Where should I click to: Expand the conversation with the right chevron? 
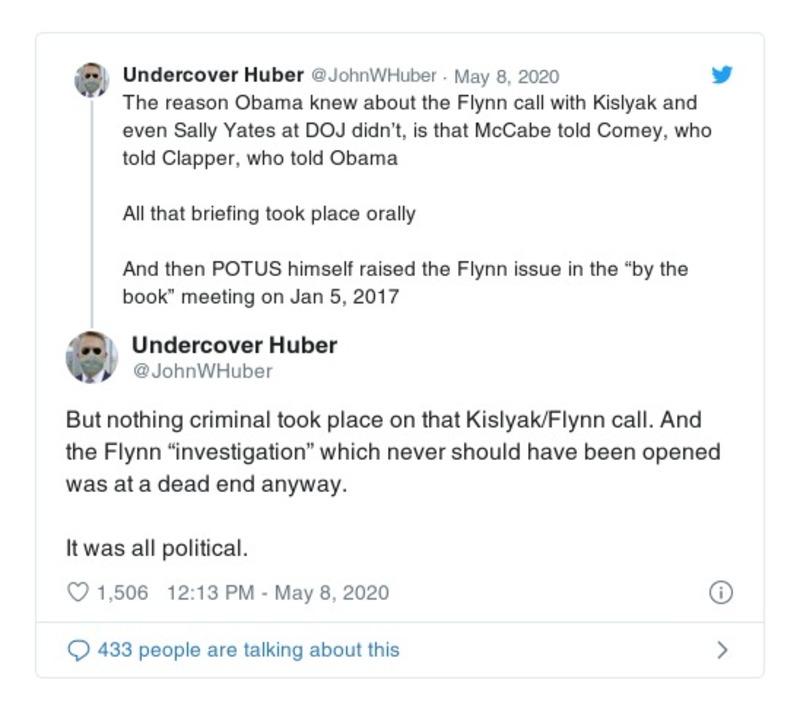pyautogui.click(x=723, y=650)
